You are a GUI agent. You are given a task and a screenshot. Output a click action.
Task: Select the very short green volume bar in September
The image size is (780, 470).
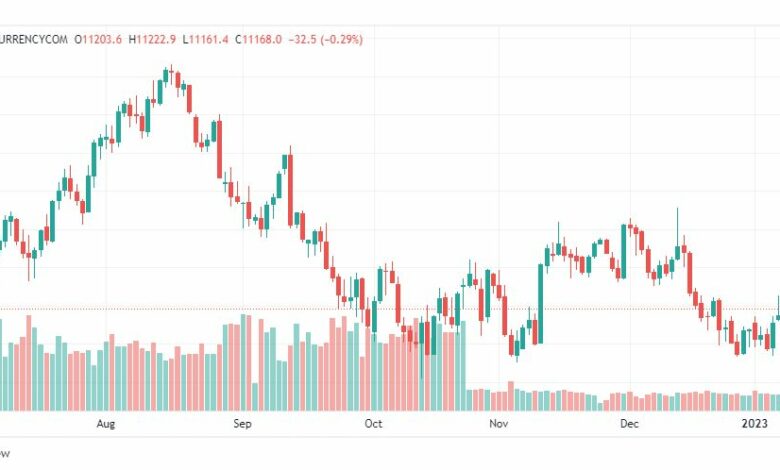[x=255, y=396]
